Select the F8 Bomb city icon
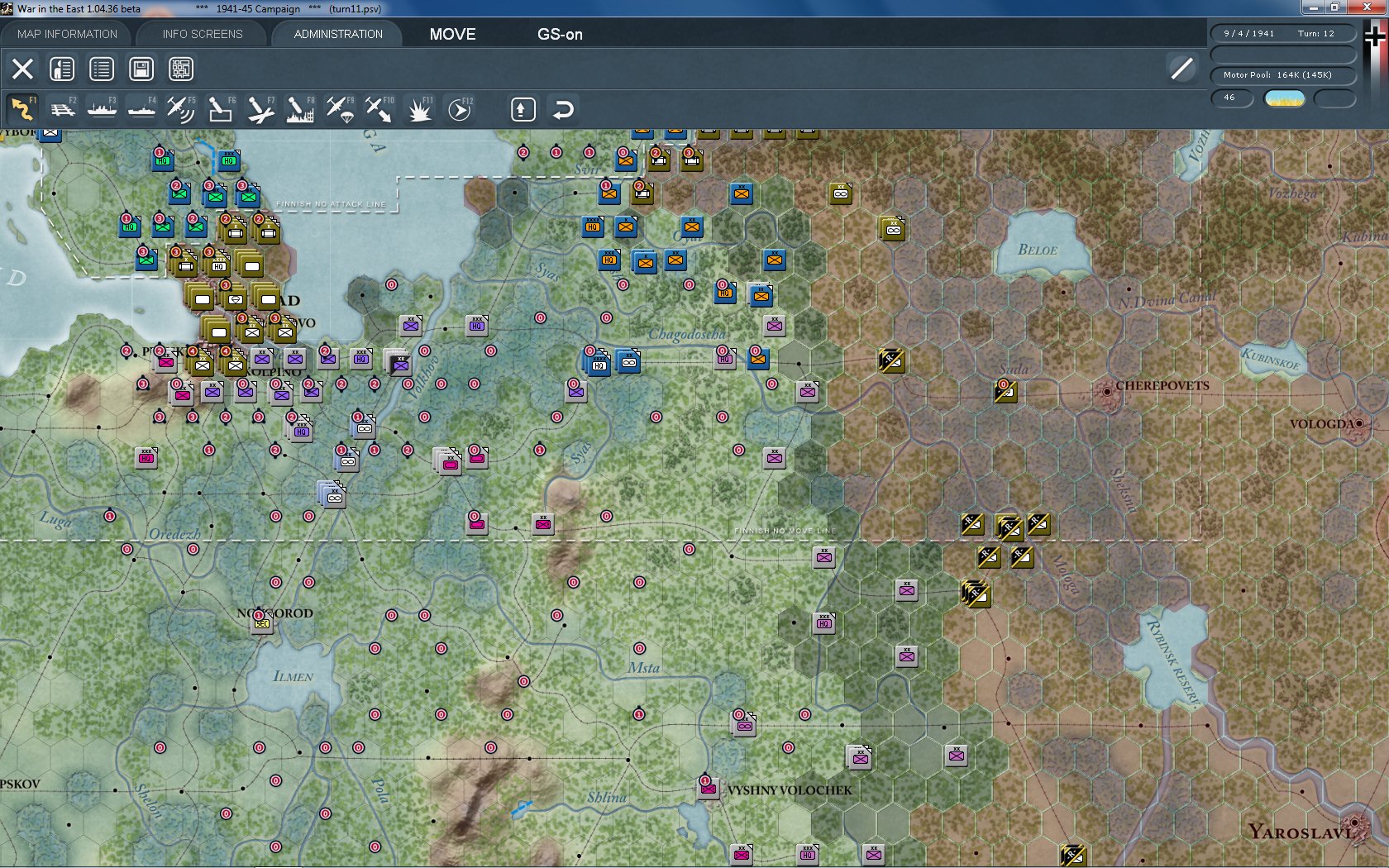Screen dimensions: 1389x868 tap(300, 109)
